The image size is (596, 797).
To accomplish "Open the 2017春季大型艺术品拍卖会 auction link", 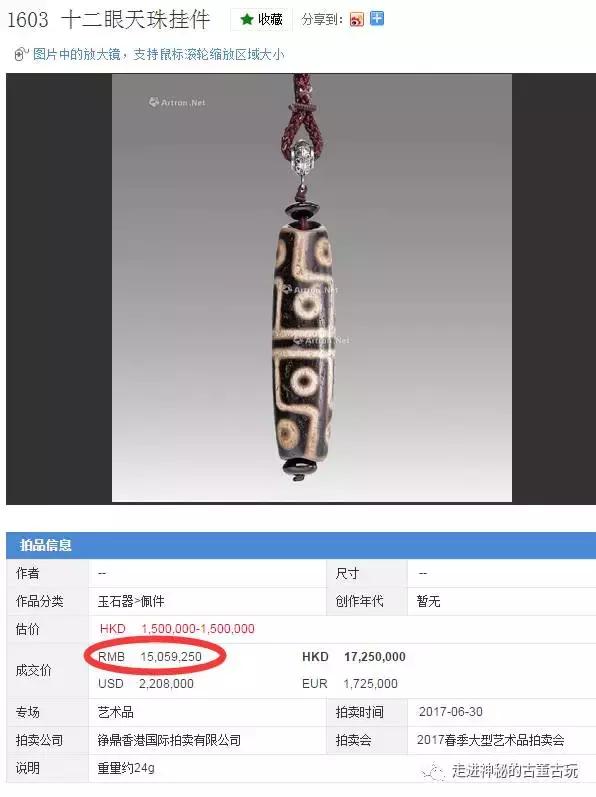I will (490, 740).
